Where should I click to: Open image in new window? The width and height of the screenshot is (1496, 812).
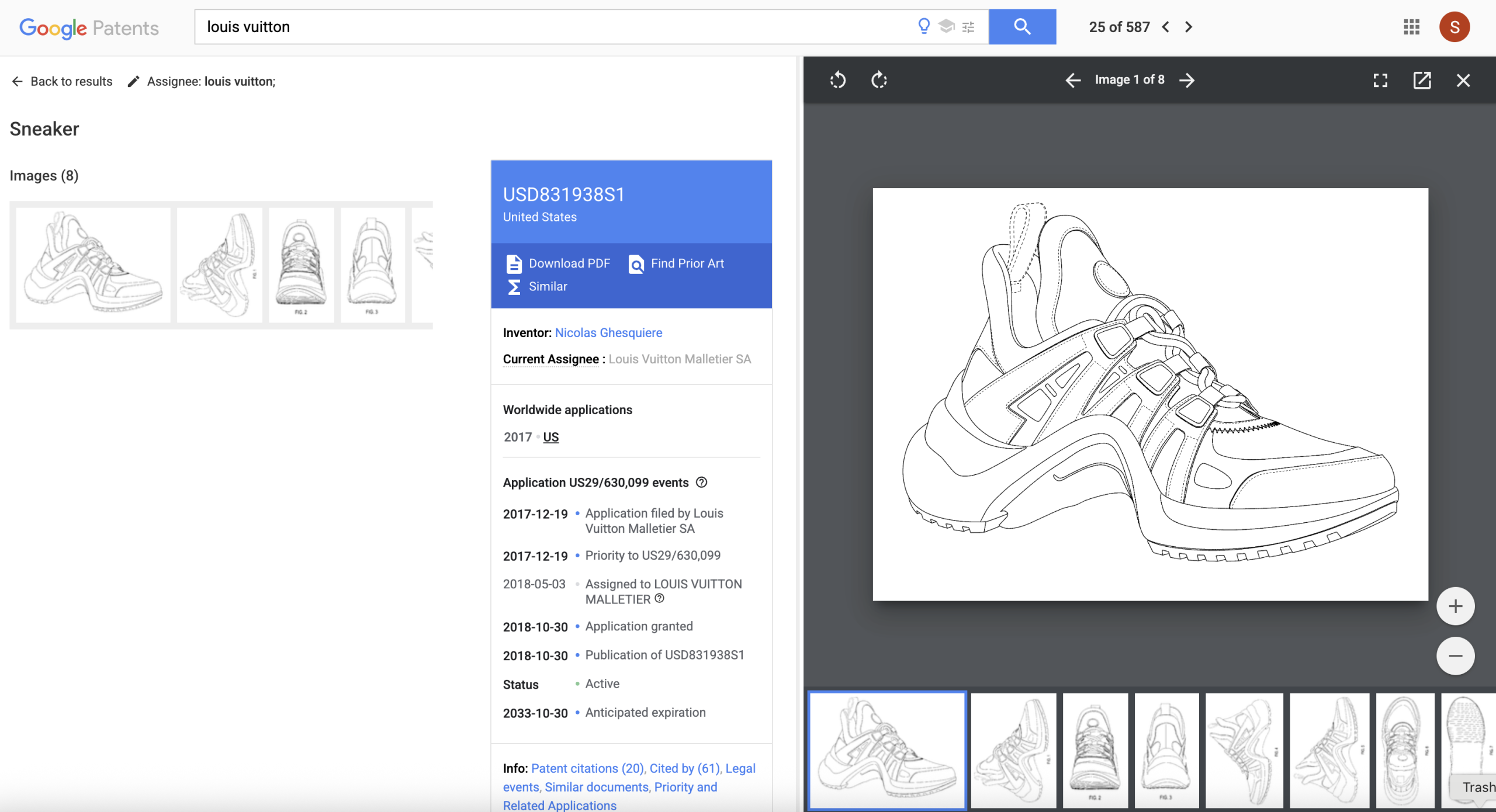pos(1422,80)
